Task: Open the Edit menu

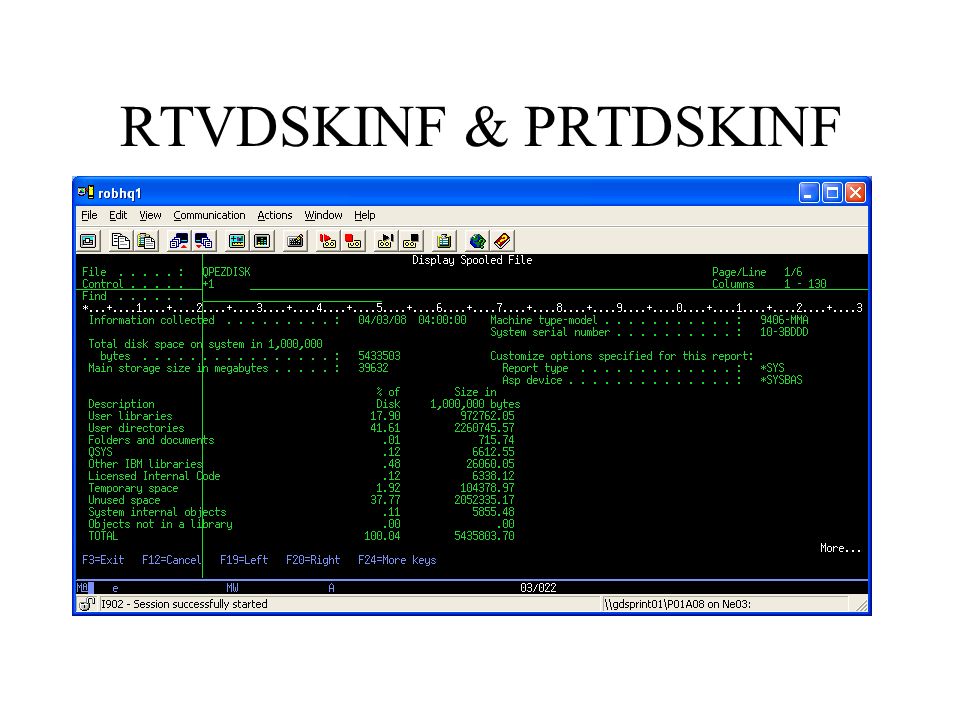Action: pos(118,215)
